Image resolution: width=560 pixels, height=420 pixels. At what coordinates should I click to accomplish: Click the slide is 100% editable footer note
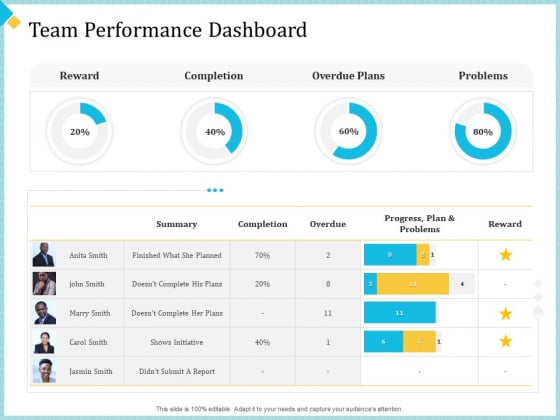click(x=279, y=409)
